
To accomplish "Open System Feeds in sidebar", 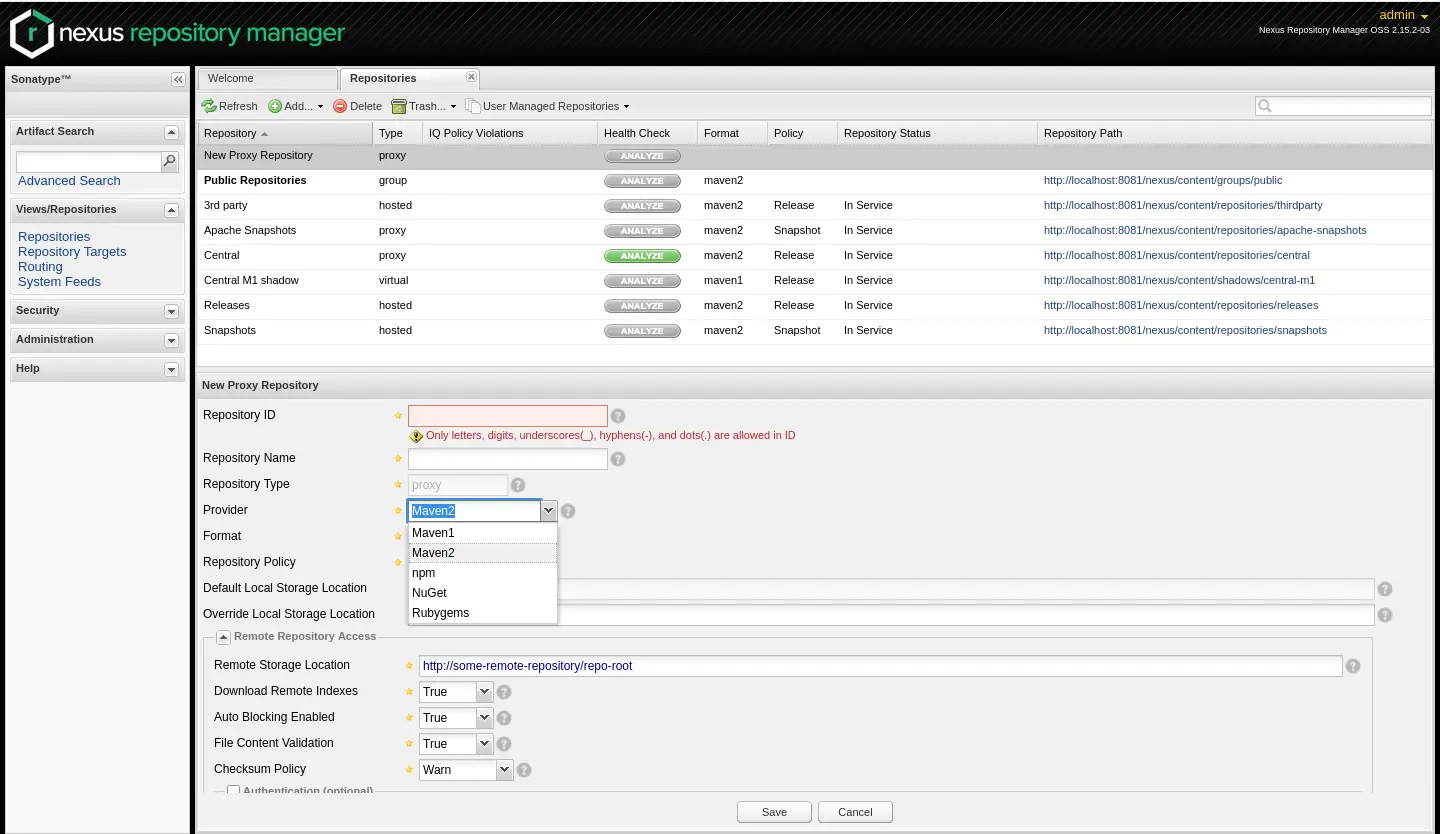I will coord(59,282).
